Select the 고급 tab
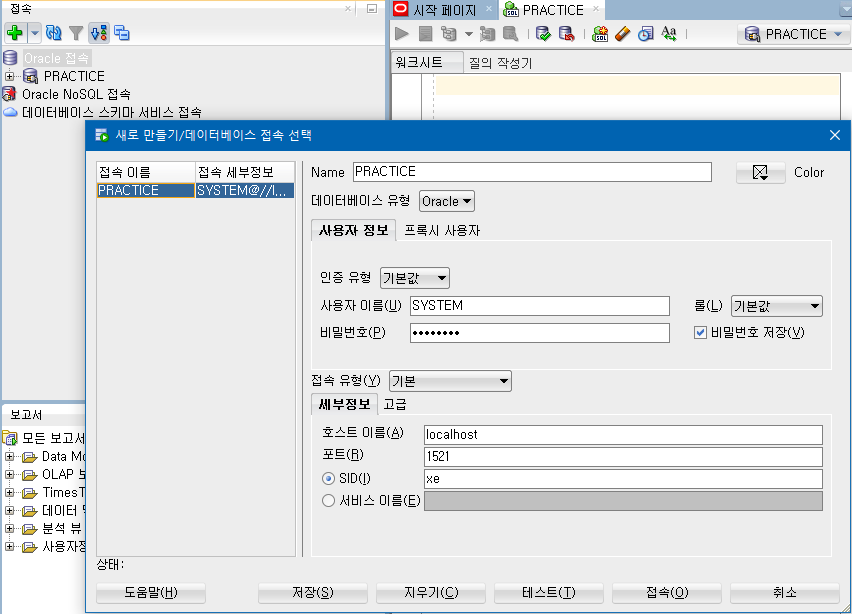 394,404
